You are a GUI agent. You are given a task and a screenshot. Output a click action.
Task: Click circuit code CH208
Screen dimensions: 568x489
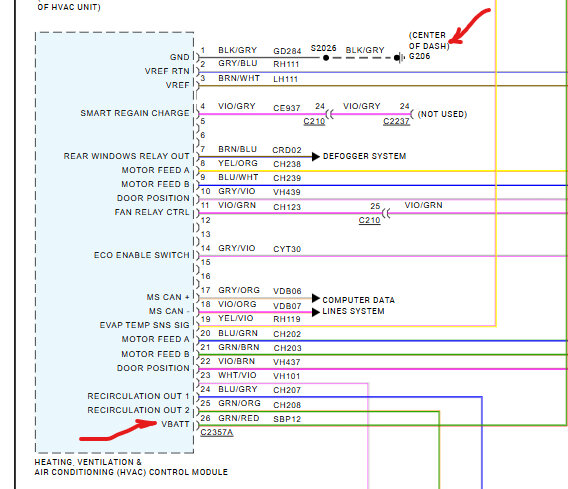(x=287, y=405)
